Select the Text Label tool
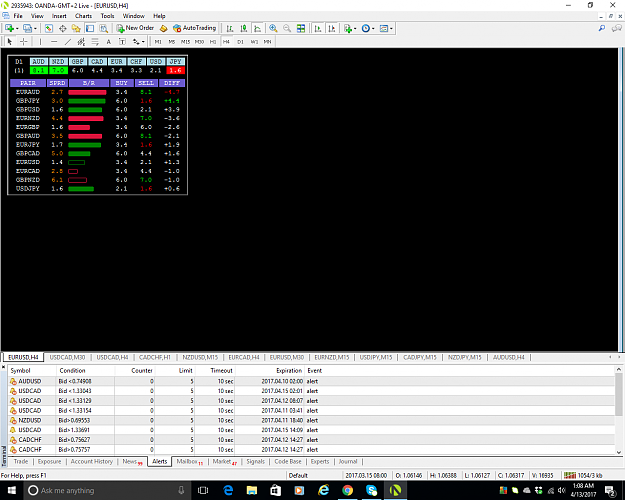The image size is (625, 500). click(x=122, y=41)
